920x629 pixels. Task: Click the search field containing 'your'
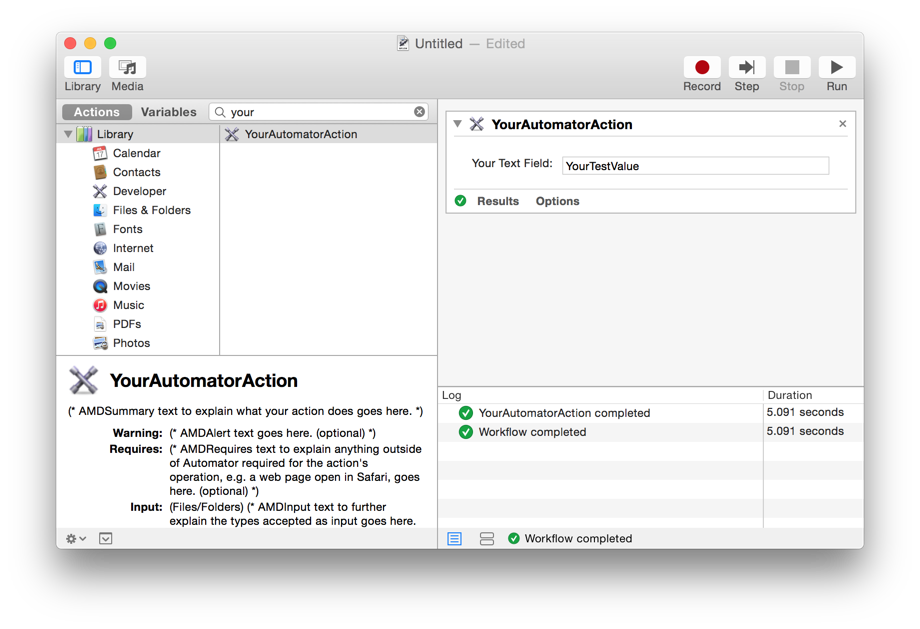click(319, 112)
